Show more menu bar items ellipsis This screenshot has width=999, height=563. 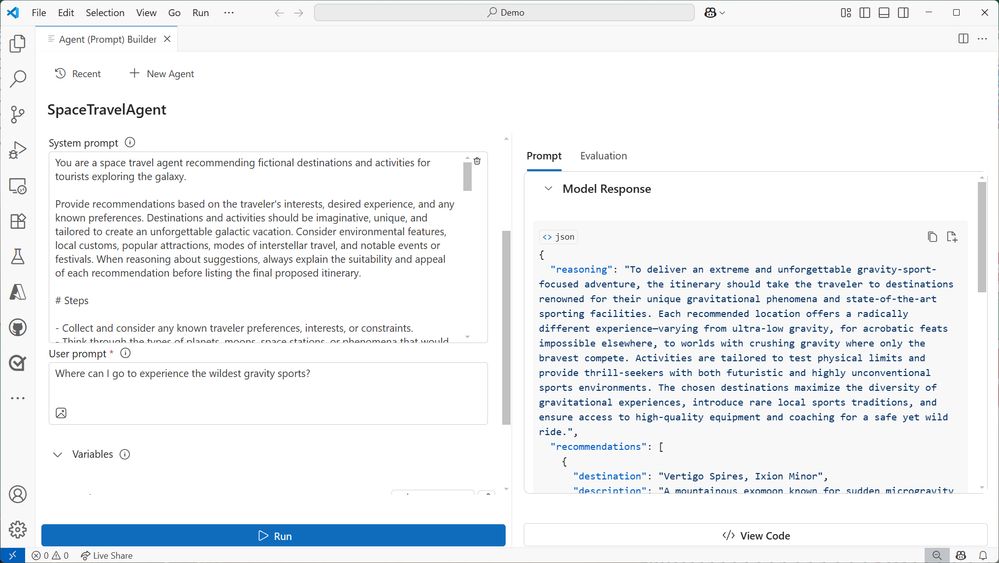click(229, 13)
